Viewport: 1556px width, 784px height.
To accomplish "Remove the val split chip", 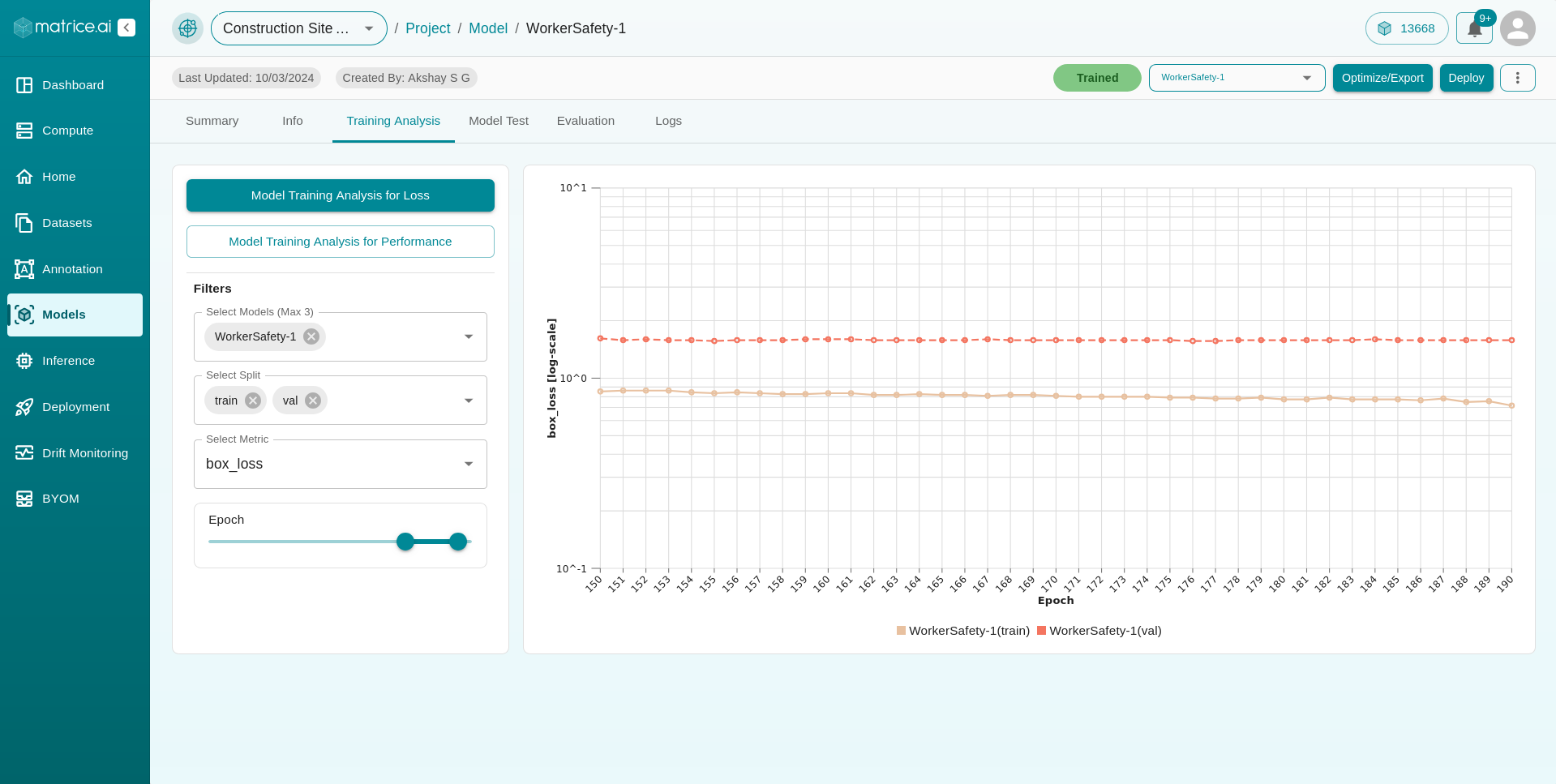I will pyautogui.click(x=313, y=401).
